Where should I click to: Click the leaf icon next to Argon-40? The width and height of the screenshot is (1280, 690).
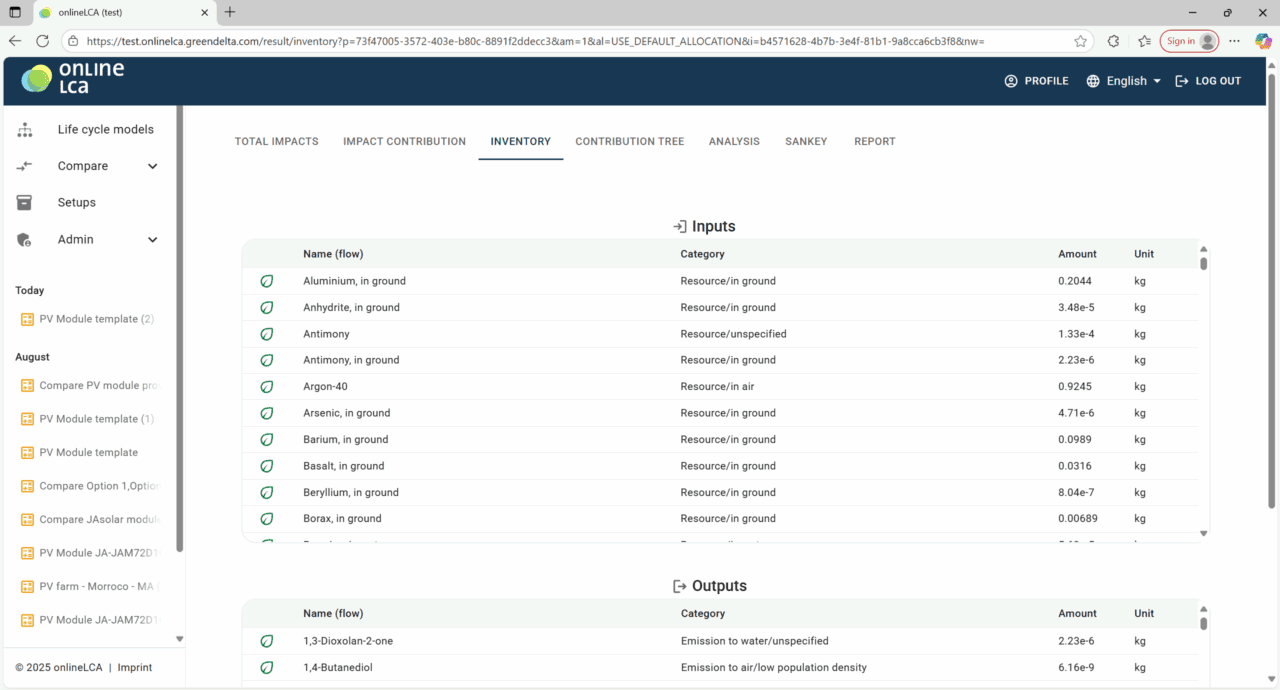(267, 387)
